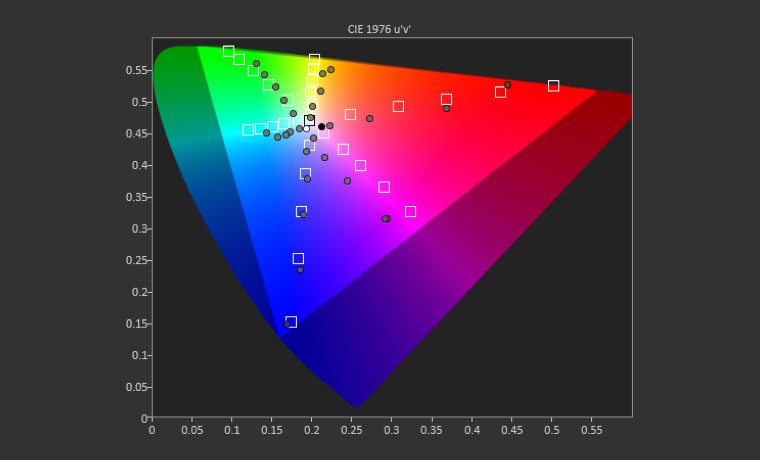The image size is (760, 460).
Task: Select the most saturated magenta target square
Action: (x=411, y=211)
